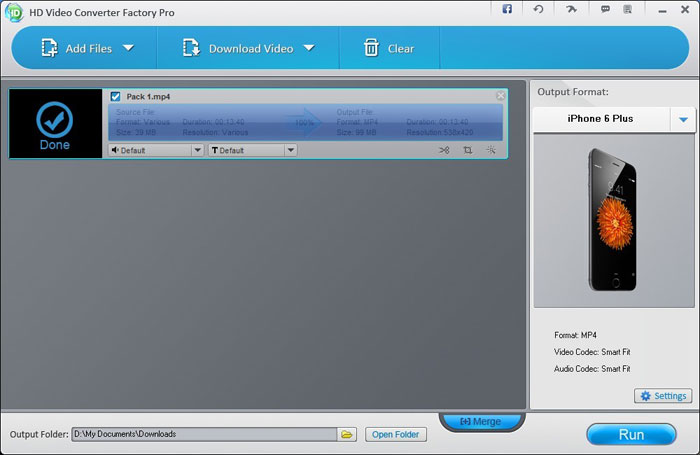
Task: Click the Format: MP4 text in output panel
Action: coord(575,335)
